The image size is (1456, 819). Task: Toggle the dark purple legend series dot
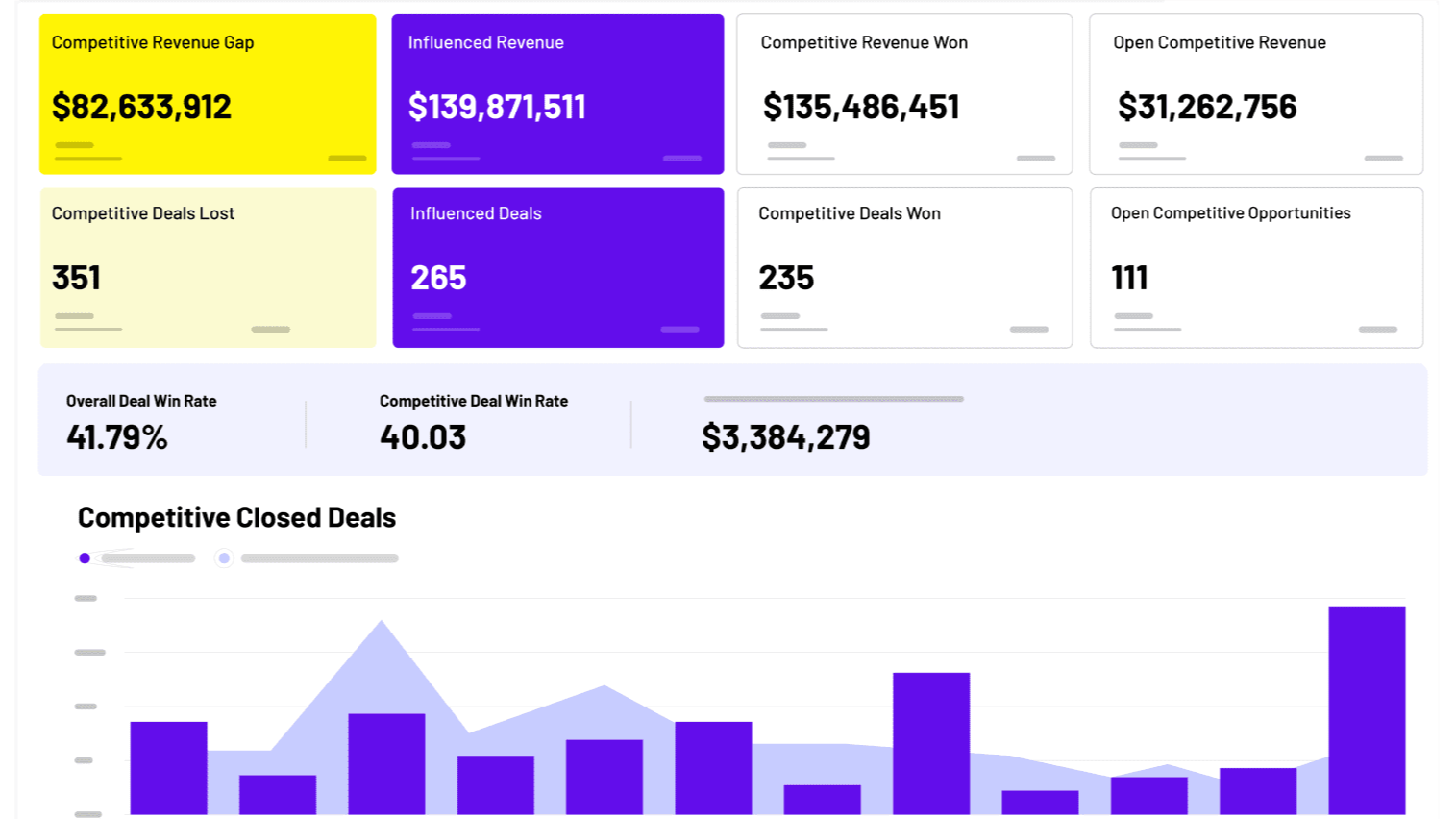(85, 558)
